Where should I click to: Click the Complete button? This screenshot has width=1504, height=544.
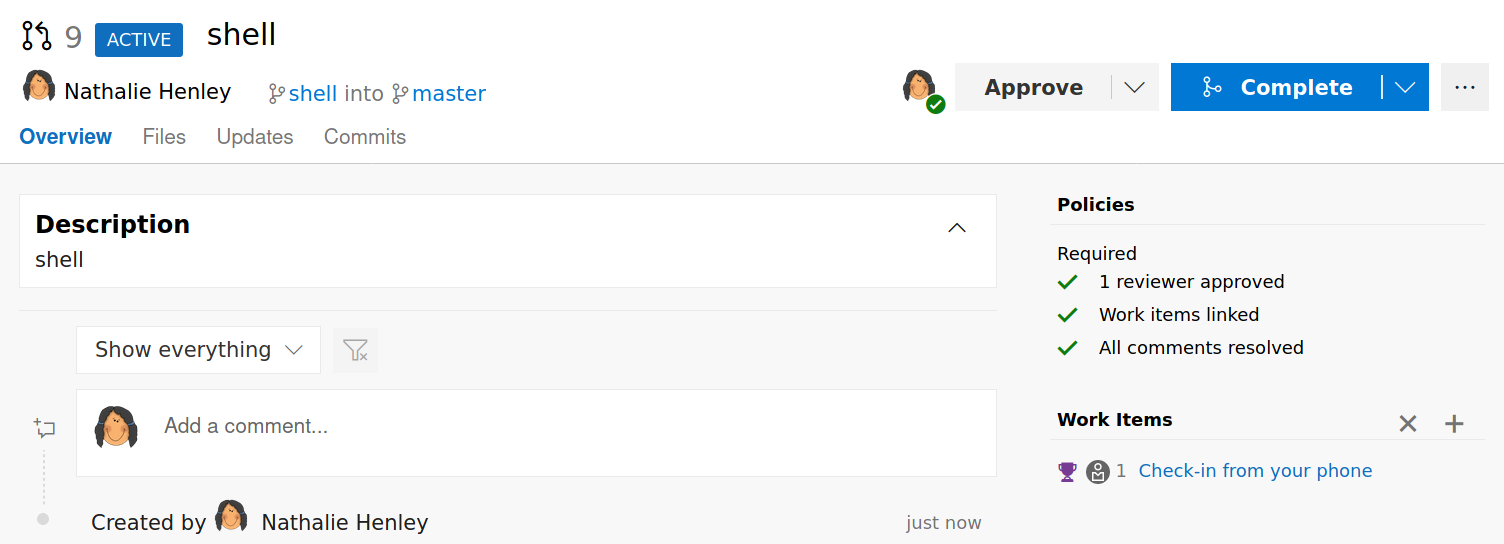(x=1276, y=87)
